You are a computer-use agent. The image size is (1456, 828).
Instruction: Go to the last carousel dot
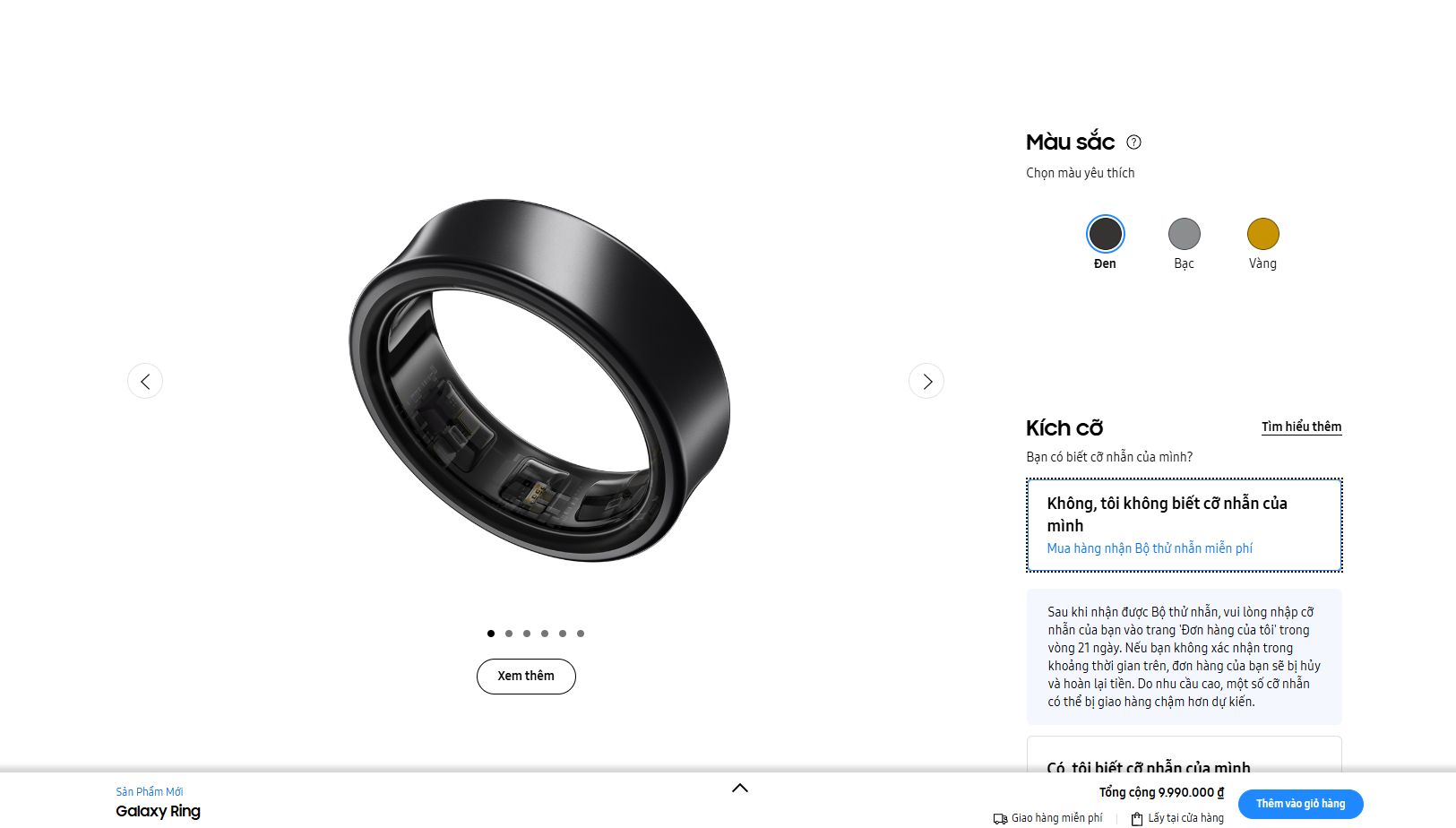(x=581, y=634)
